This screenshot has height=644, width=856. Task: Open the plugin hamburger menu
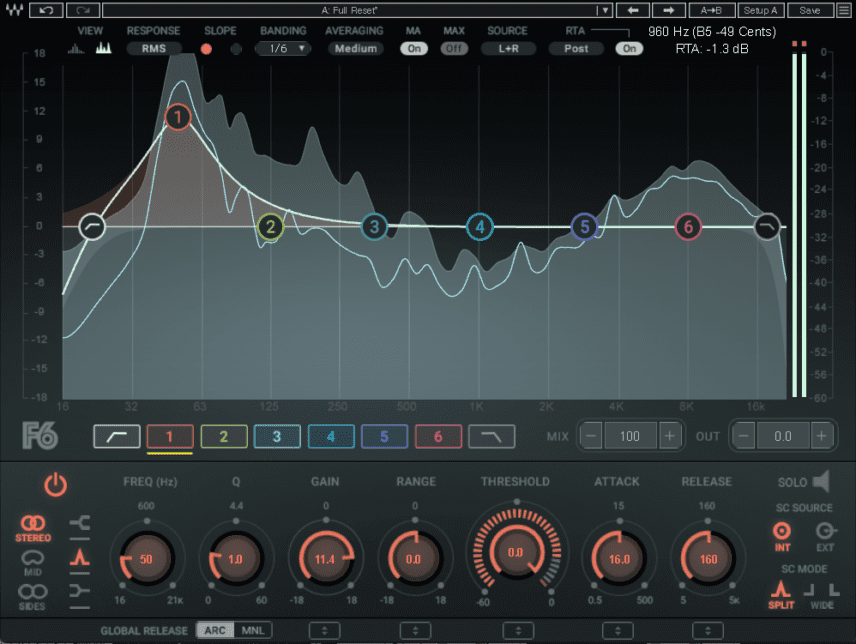(x=843, y=10)
